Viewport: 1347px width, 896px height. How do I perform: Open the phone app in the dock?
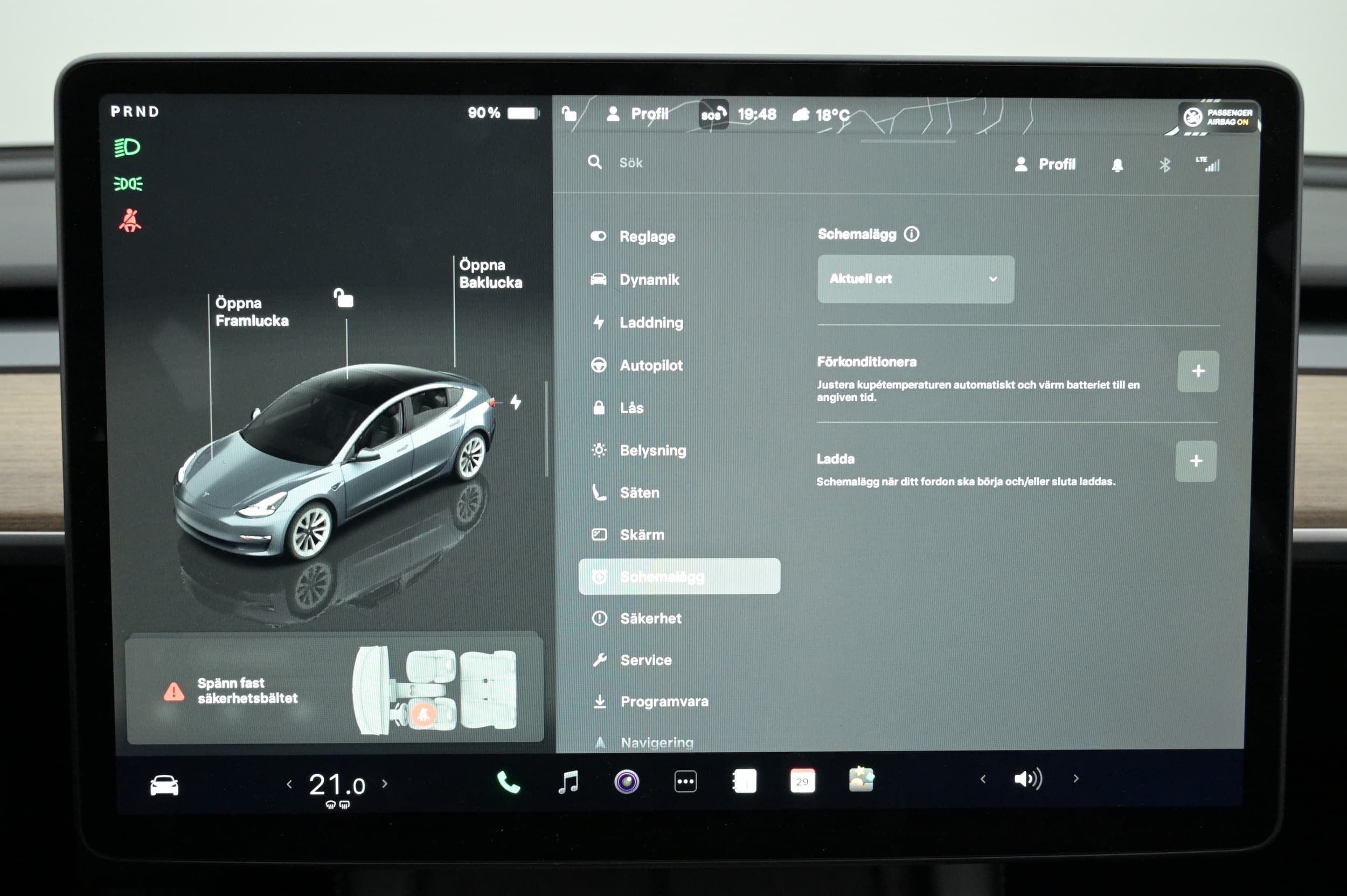[508, 782]
